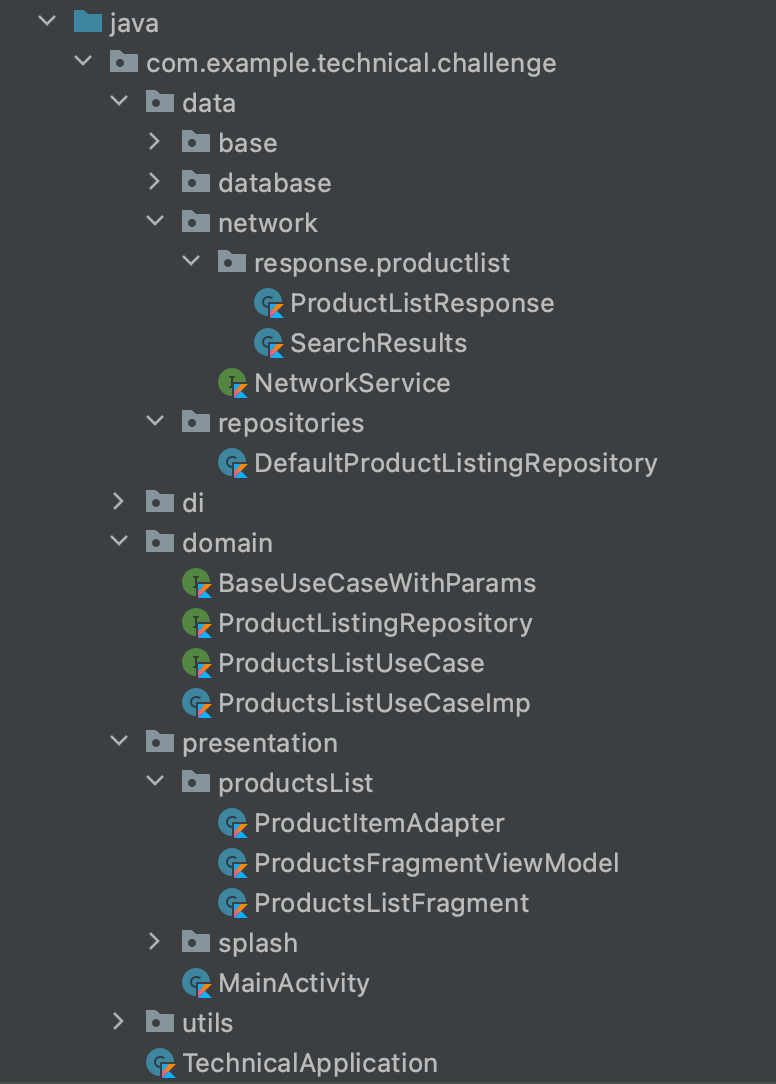Click the response.productlist package icon

pos(232,263)
